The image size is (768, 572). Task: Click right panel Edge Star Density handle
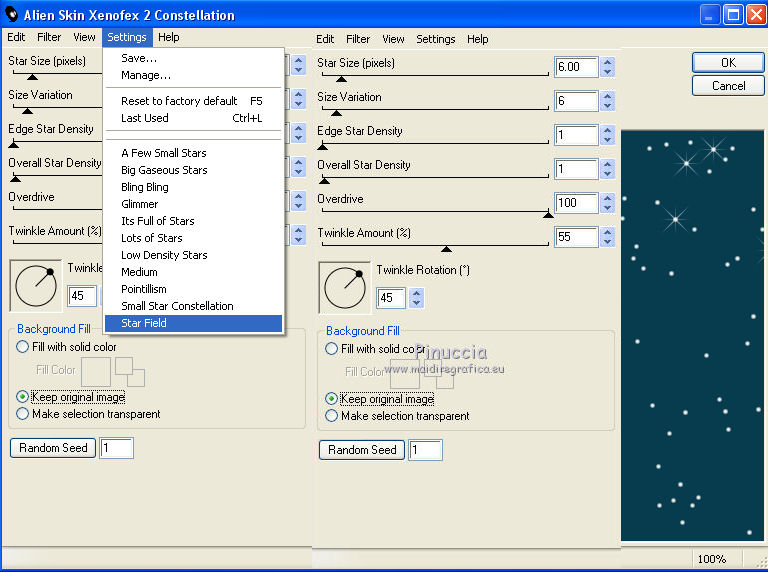click(322, 146)
